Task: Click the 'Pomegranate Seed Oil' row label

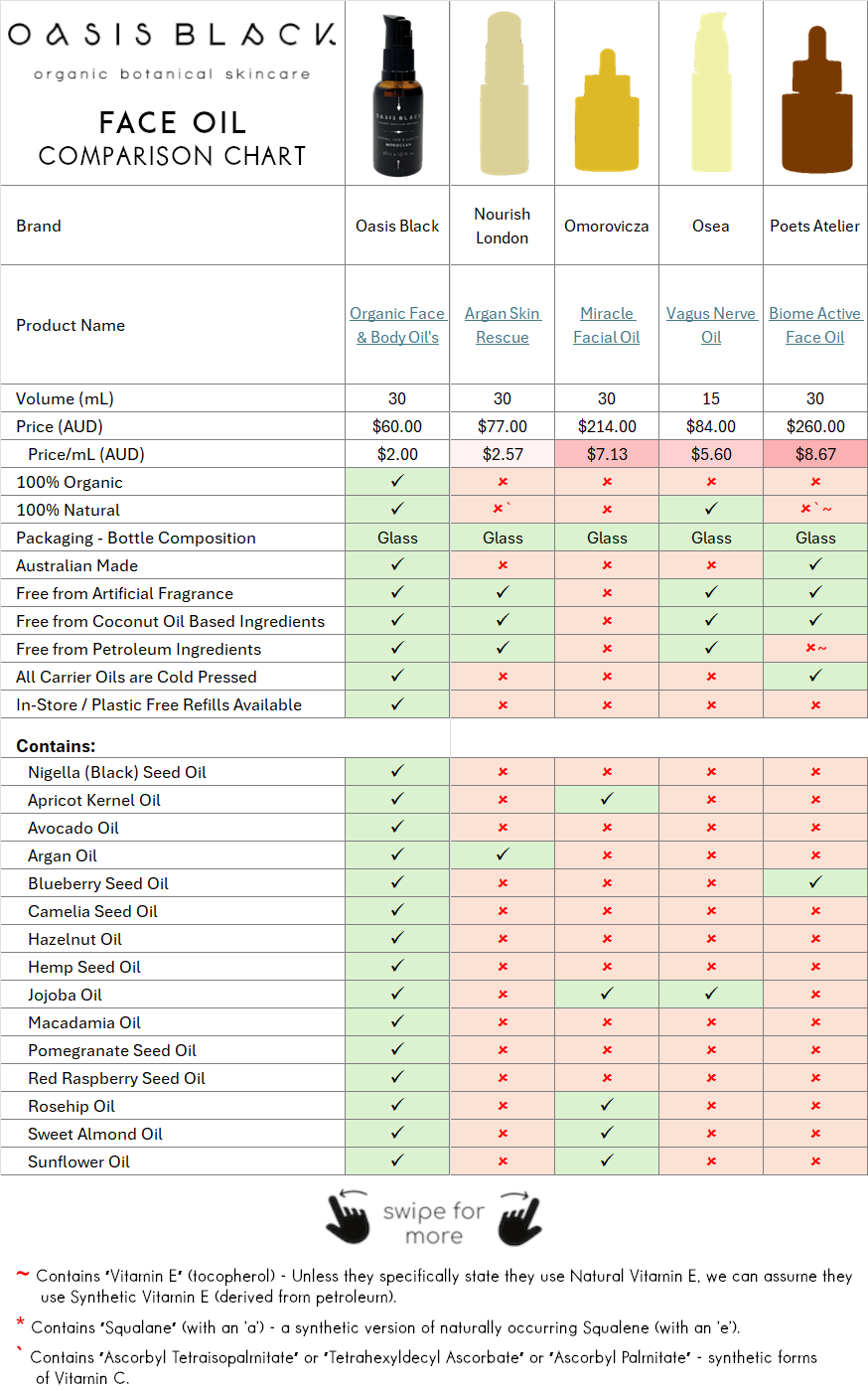Action: [112, 1050]
